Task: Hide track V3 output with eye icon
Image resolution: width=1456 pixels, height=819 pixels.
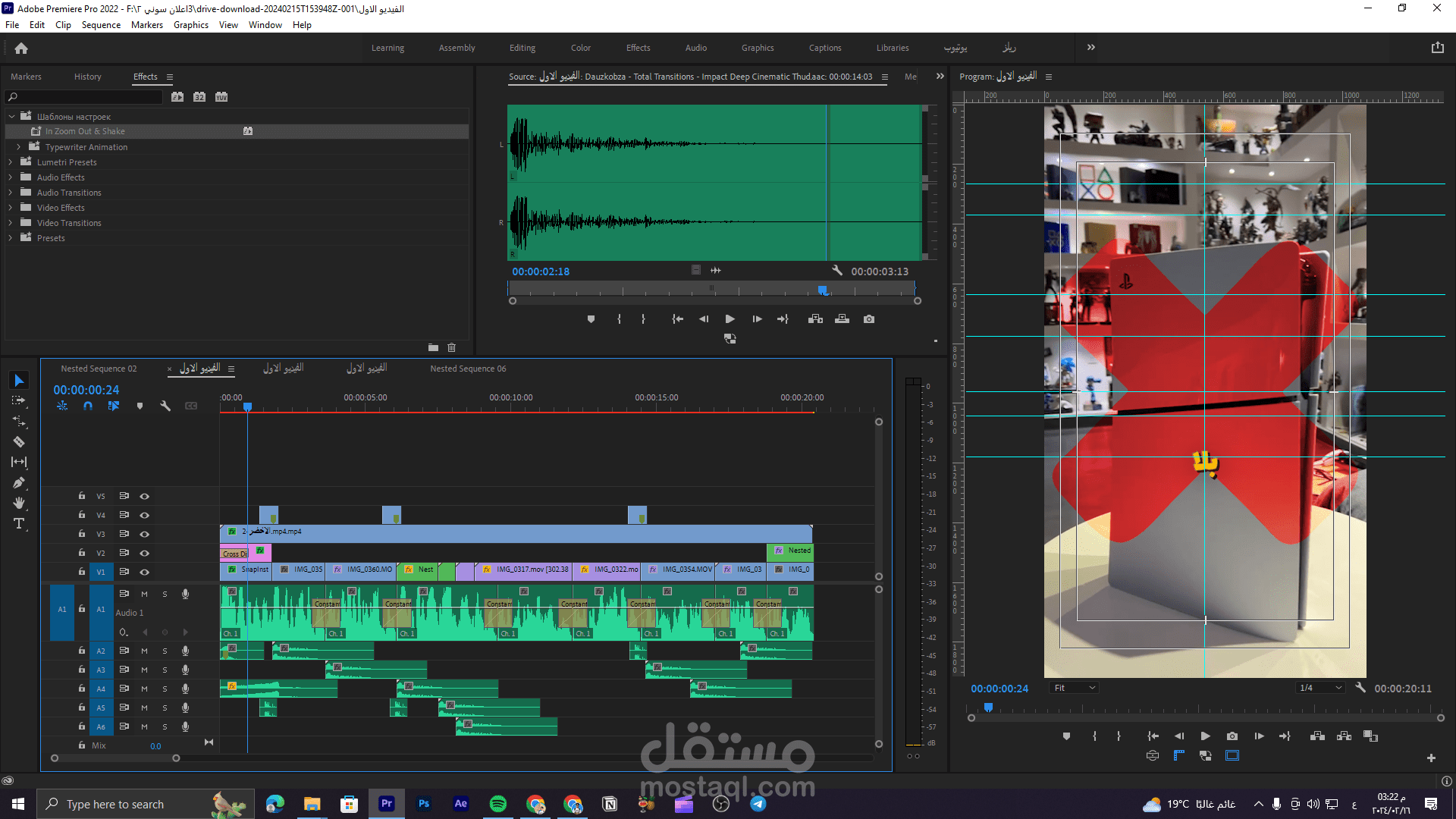Action: tap(144, 534)
